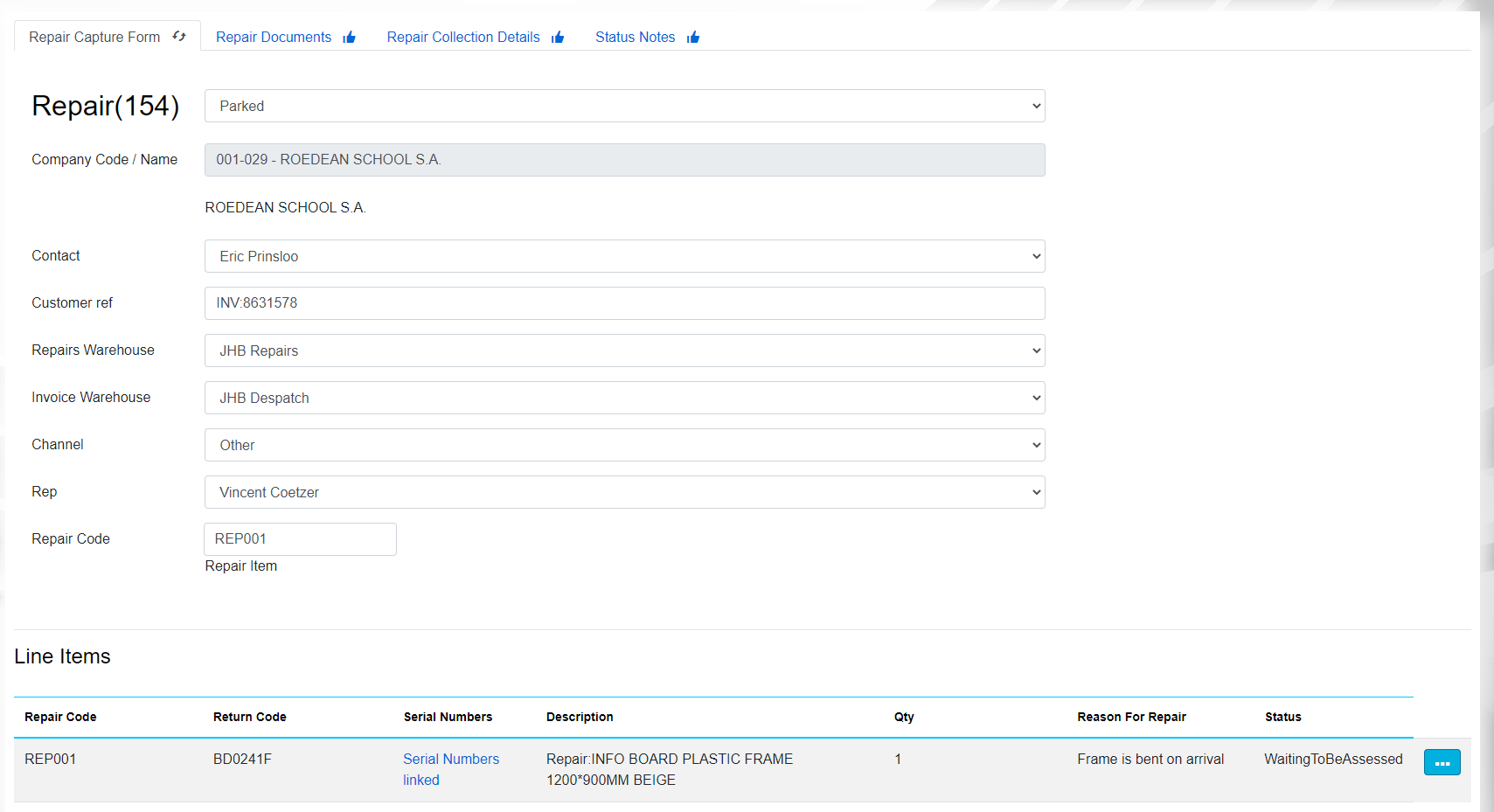Click the refresh arrows icon on Repair Capture Form tab
1494x812 pixels.
point(179,37)
